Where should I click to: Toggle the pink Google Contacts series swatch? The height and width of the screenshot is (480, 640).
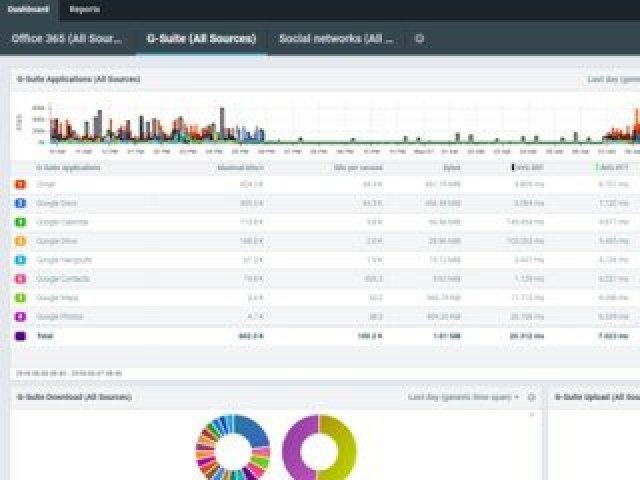point(20,279)
